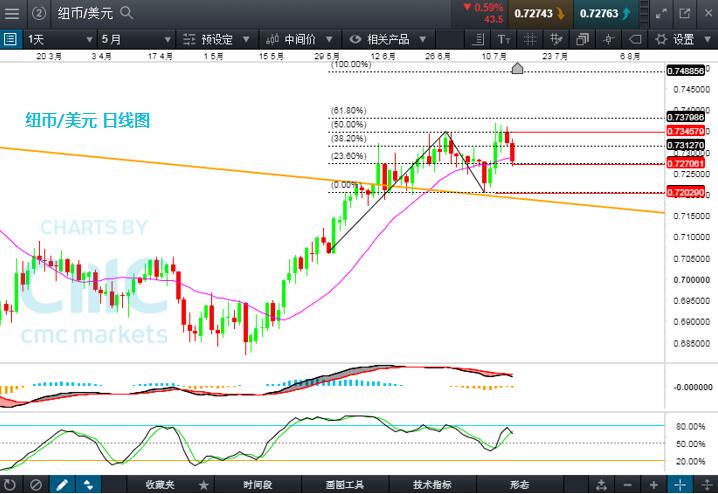718x494 pixels.
Task: Click the gray Fibonacci handle at 100% level
Action: [517, 68]
